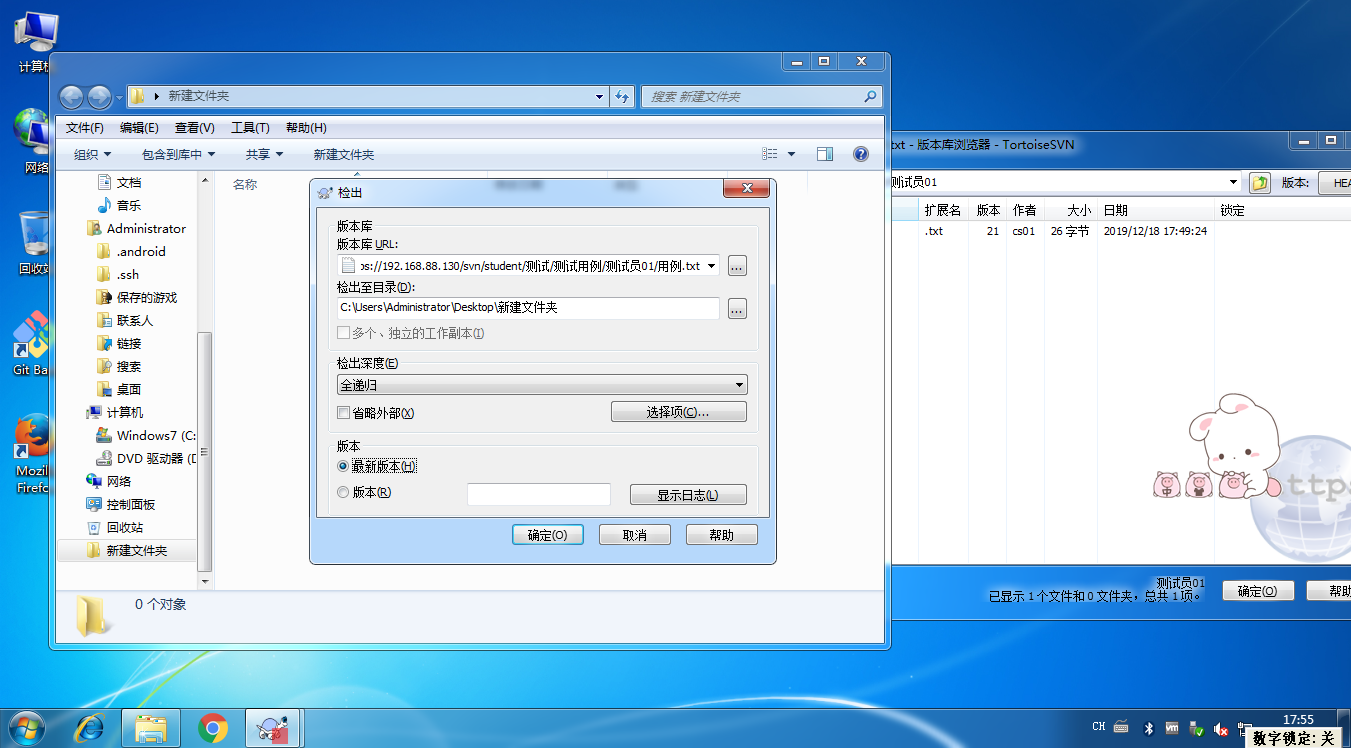Click the browse button next to checkout directory
The width and height of the screenshot is (1351, 748).
(736, 308)
